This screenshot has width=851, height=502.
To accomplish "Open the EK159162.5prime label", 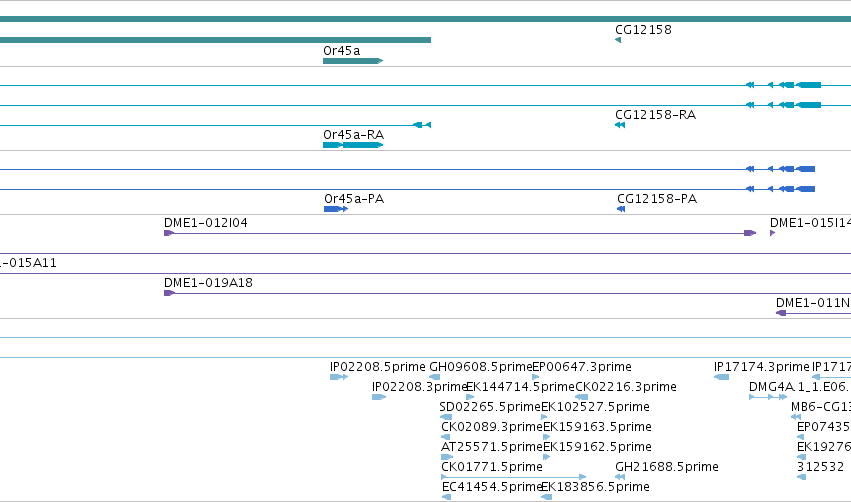I will coord(598,447).
